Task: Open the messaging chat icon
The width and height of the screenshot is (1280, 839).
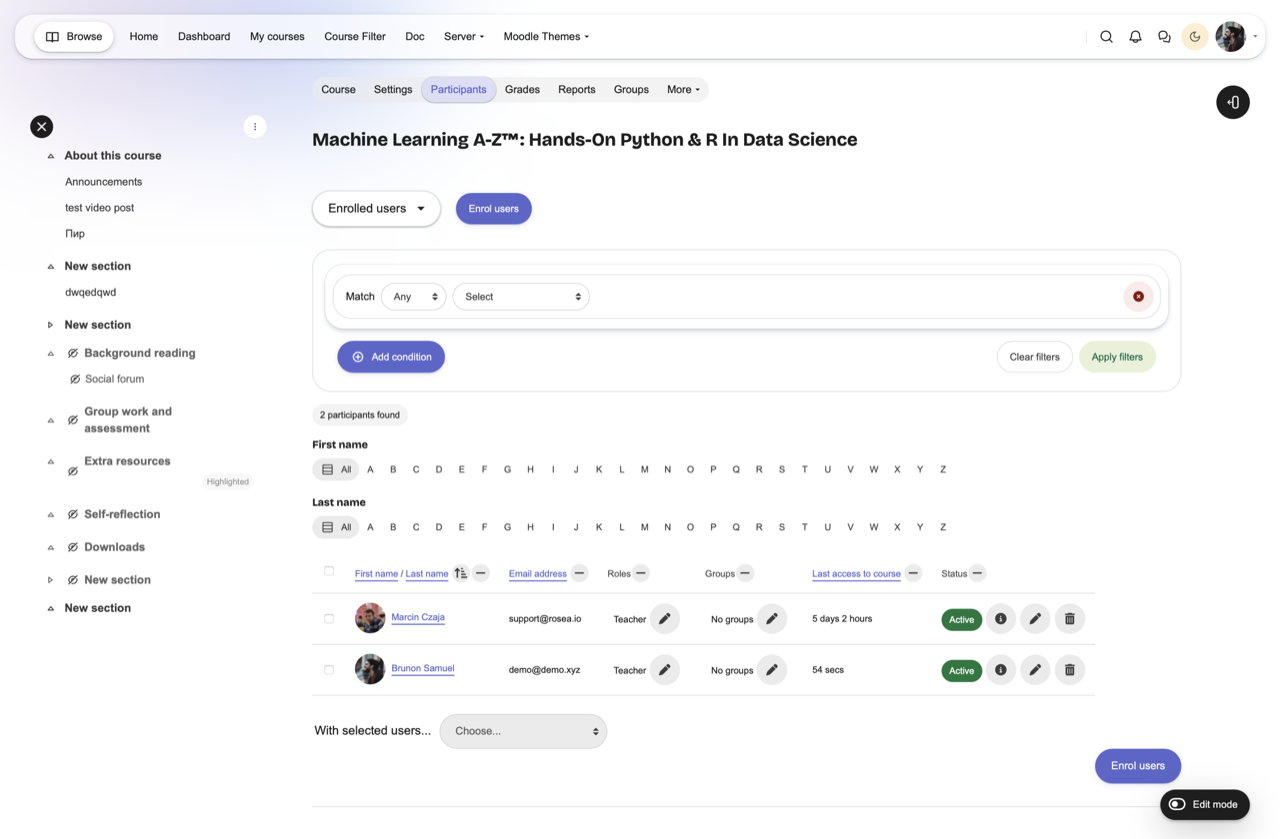Action: pyautogui.click(x=1164, y=37)
